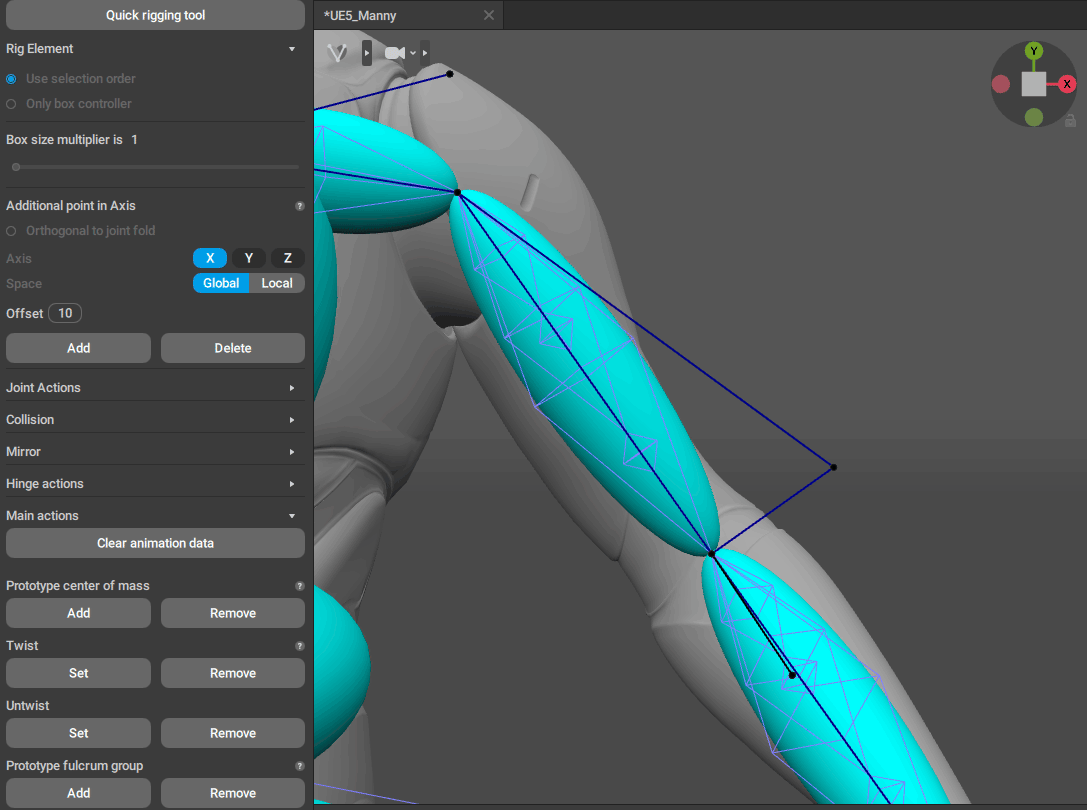Expand the Collision section
The image size is (1087, 810).
click(154, 420)
